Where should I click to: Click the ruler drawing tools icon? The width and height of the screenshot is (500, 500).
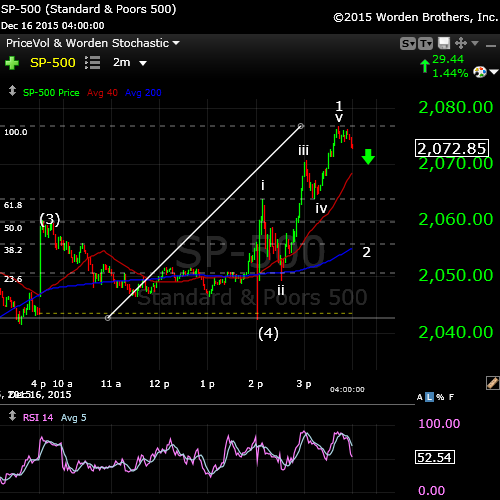coord(493,383)
